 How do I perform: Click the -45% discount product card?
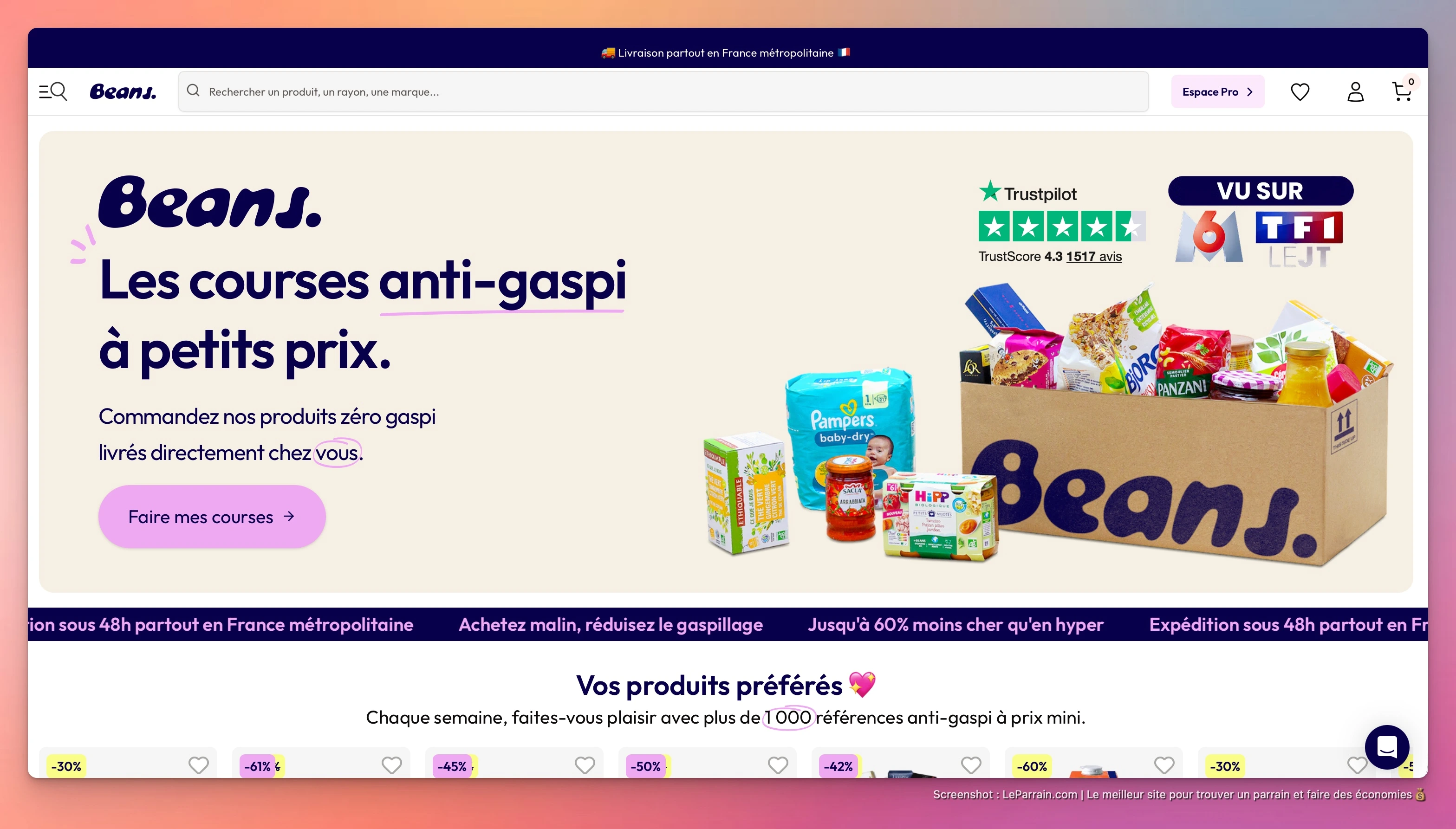[514, 762]
